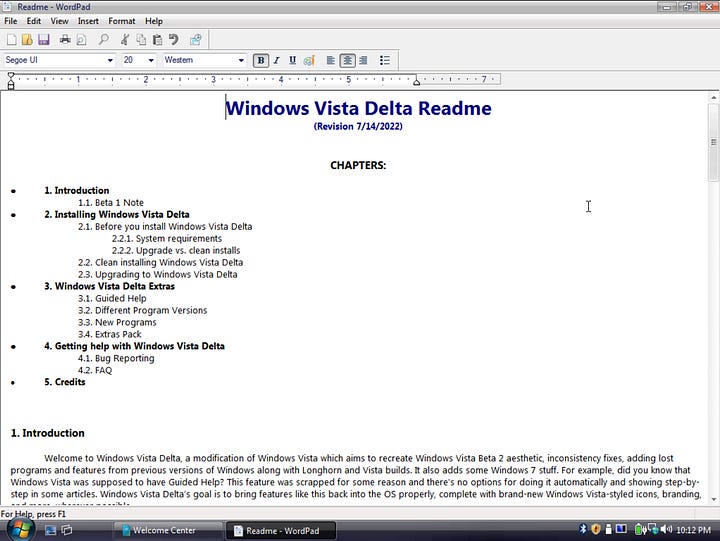This screenshot has height=541, width=720.
Task: Save the document with the floppy icon
Action: click(44, 39)
